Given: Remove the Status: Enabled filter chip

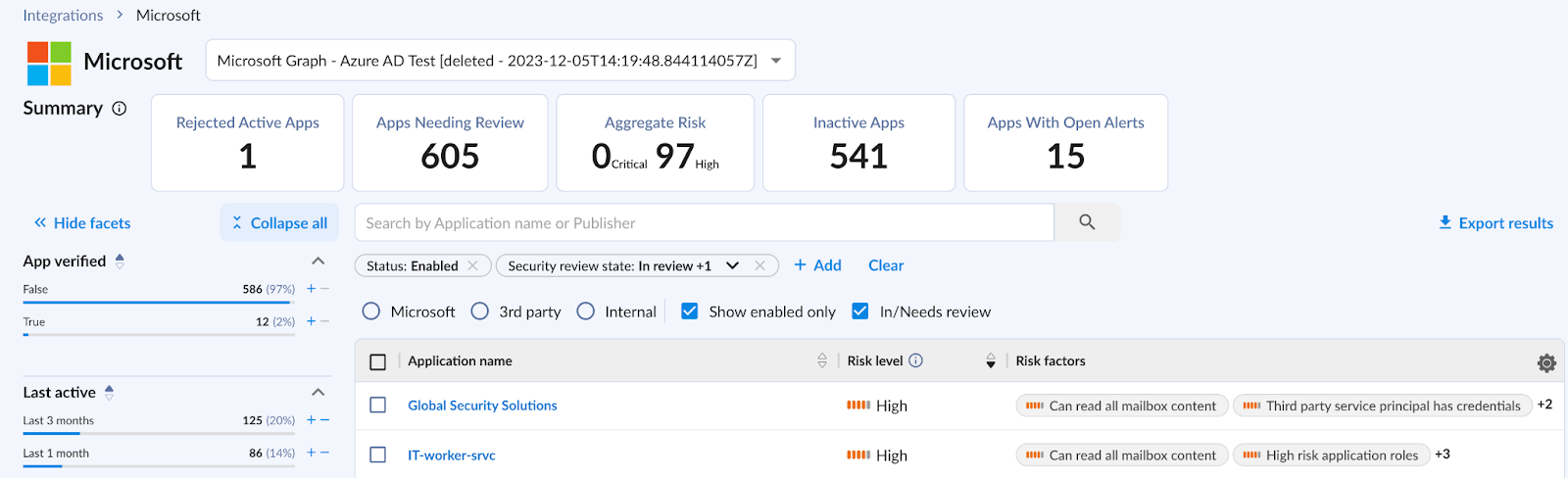Looking at the screenshot, I should [x=473, y=265].
